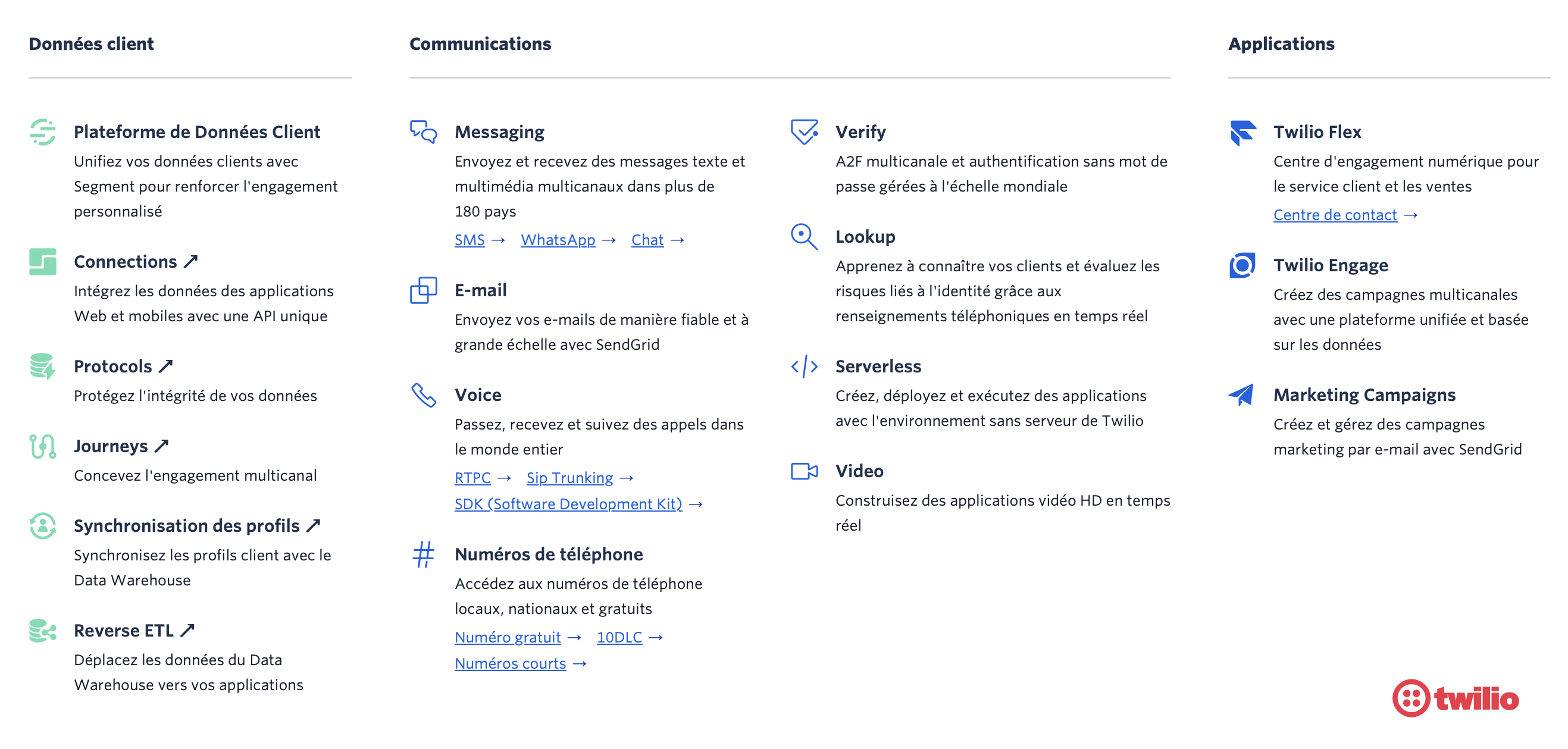Follow the Chat link
The width and height of the screenshot is (1568, 749).
tap(647, 240)
